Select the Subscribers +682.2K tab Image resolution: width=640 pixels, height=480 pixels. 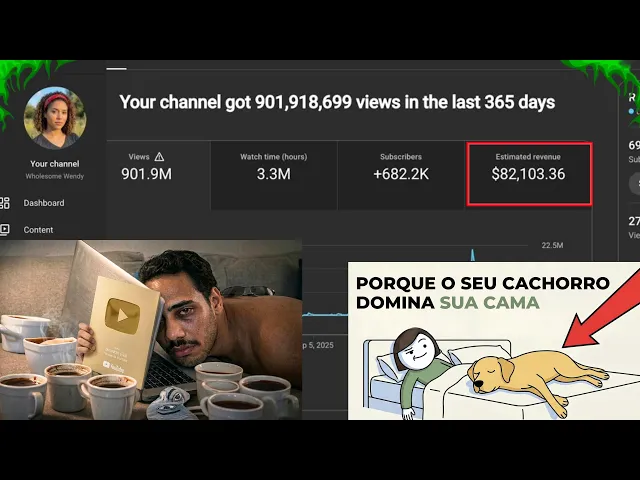[x=401, y=175]
